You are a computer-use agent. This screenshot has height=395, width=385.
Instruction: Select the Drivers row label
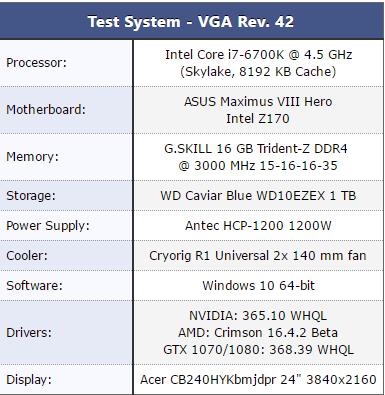pos(29,333)
